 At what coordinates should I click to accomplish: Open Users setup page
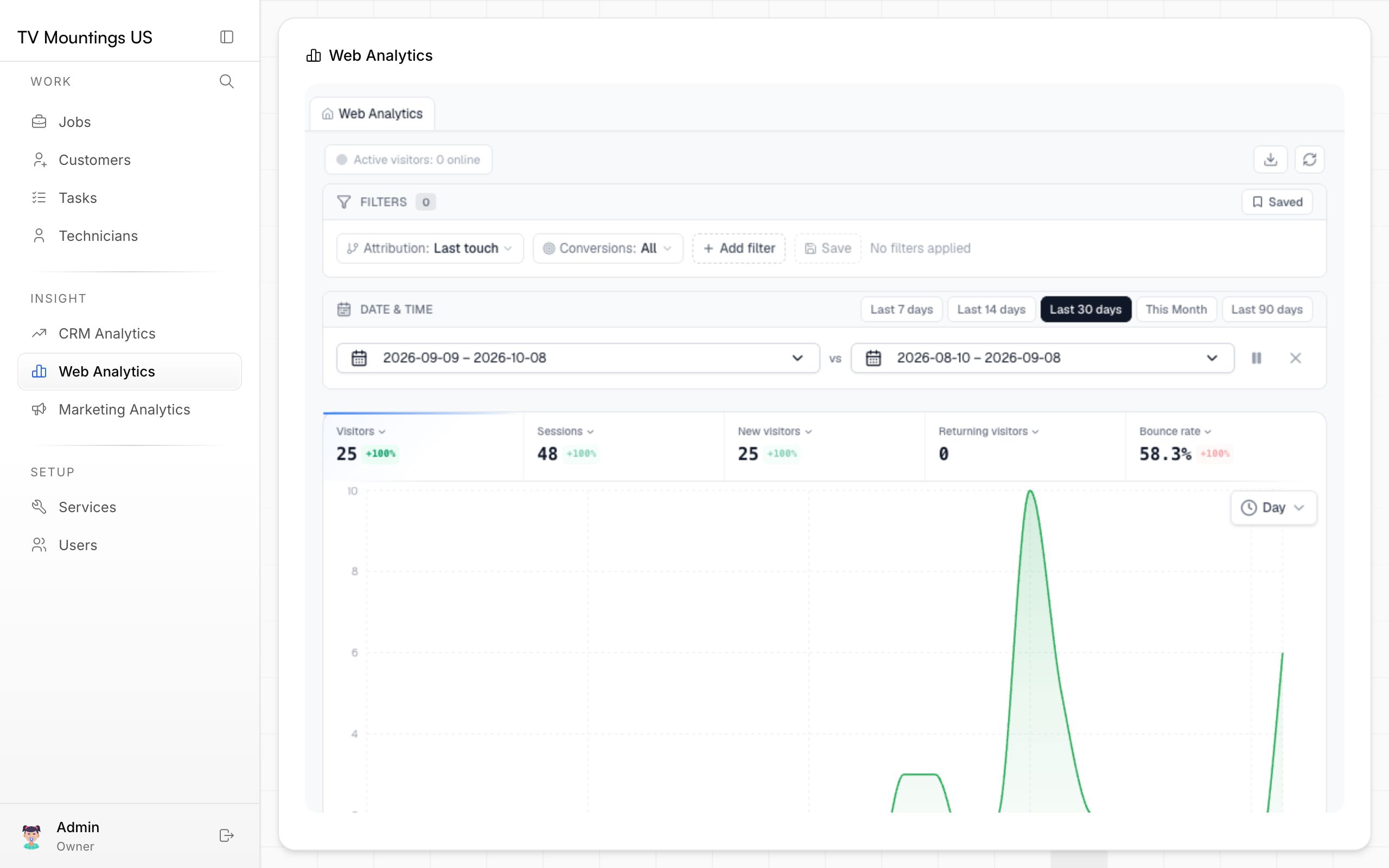[130, 545]
